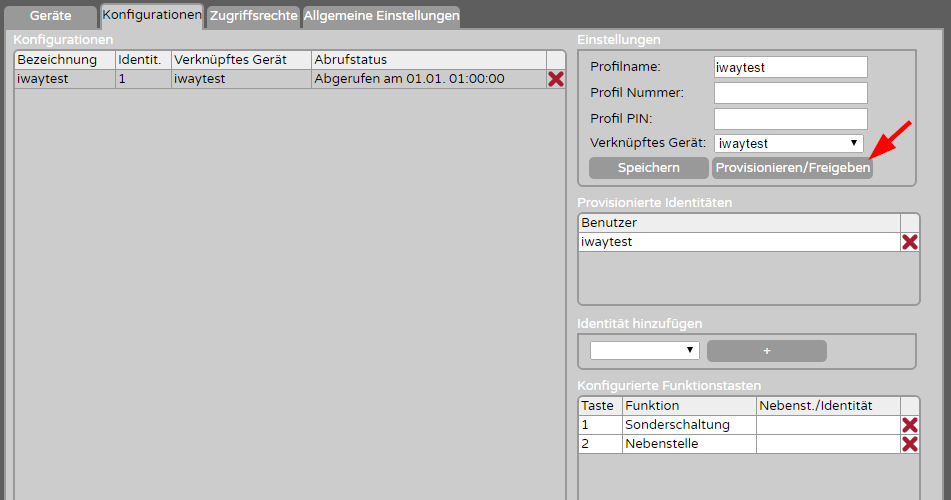
Task: Click the Speichern button
Action: coord(648,168)
